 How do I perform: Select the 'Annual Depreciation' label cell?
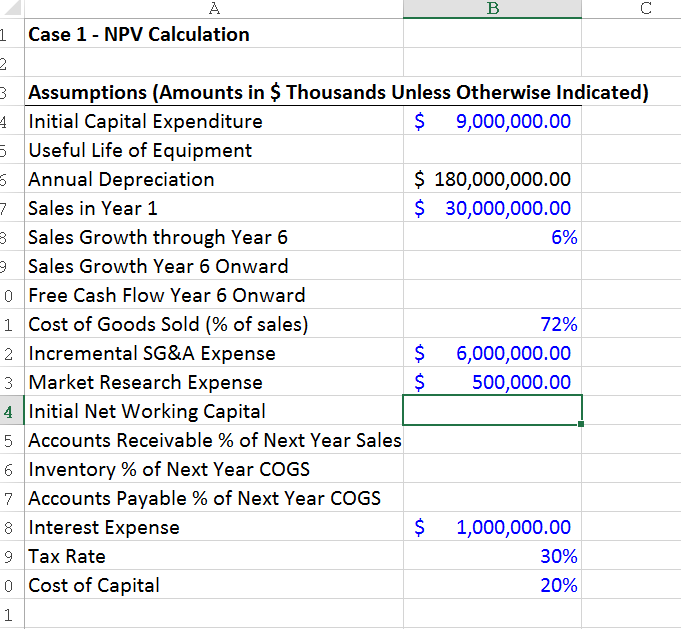coord(214,179)
